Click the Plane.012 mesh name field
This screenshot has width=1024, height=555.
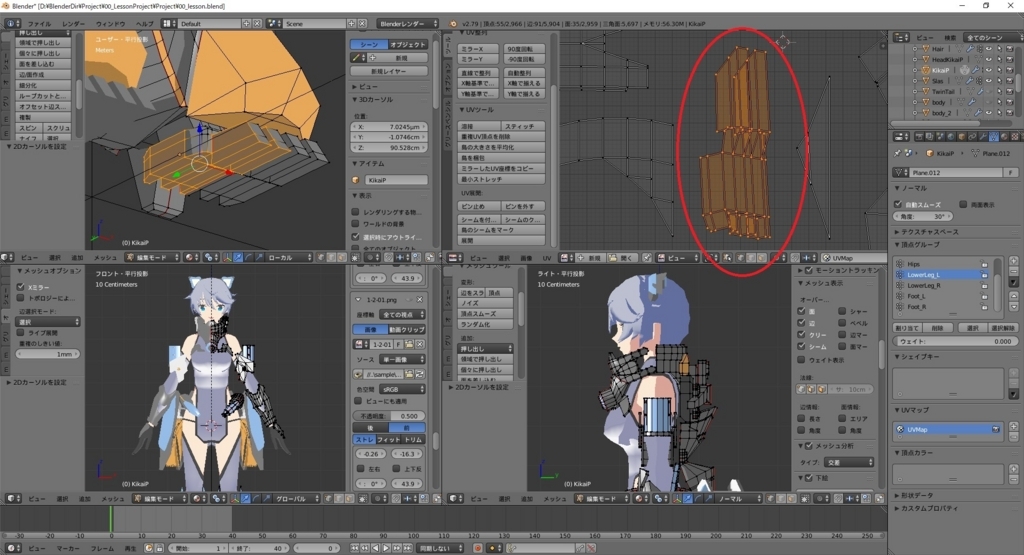pos(955,172)
